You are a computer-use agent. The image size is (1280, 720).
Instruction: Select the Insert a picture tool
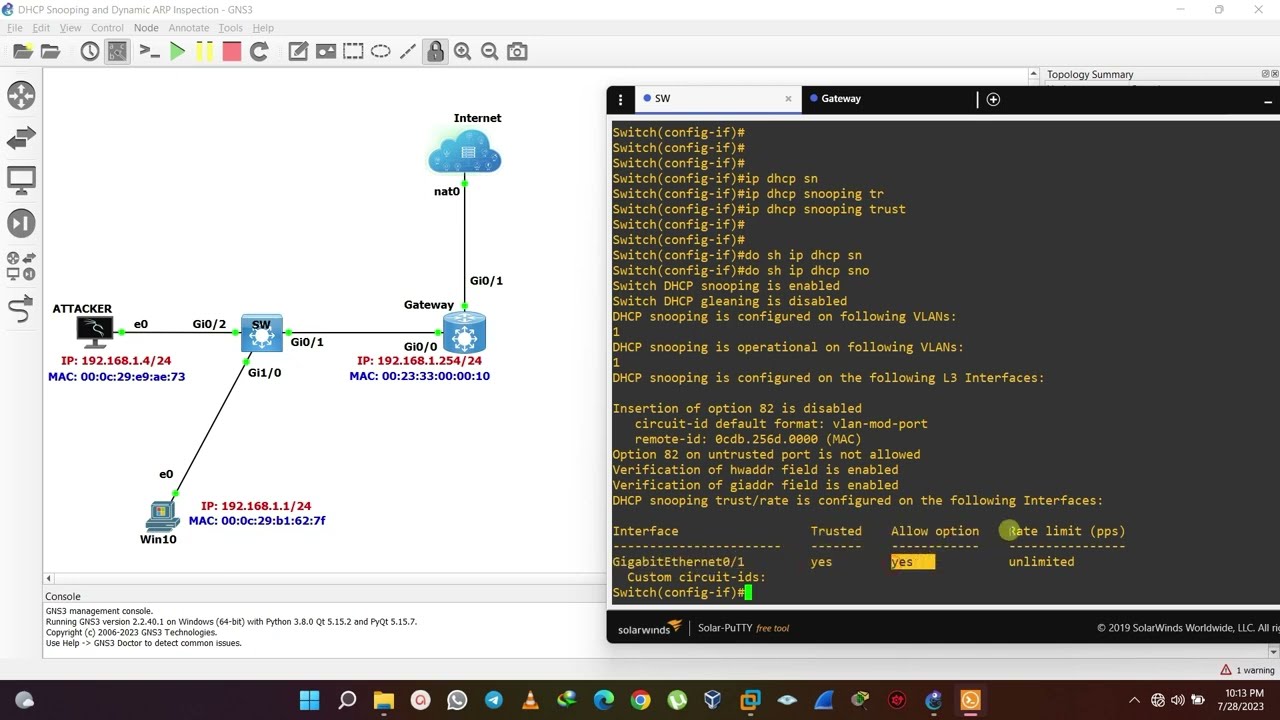325,51
